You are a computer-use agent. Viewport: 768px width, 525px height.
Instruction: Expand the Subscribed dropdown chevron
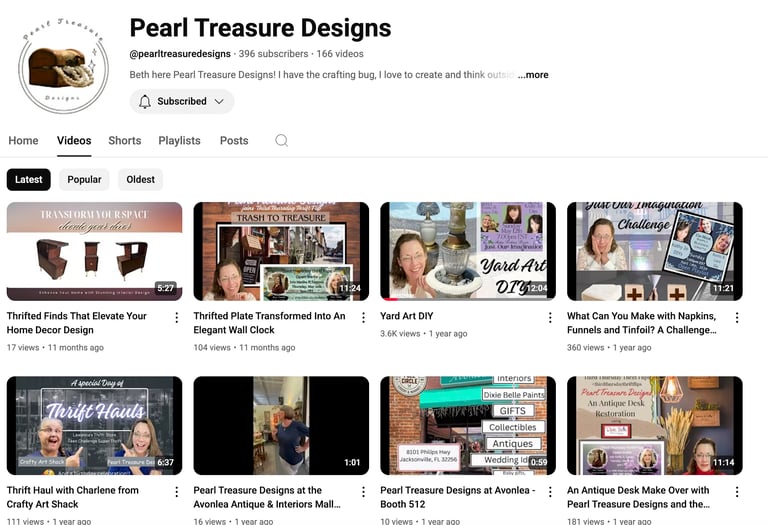pos(219,101)
